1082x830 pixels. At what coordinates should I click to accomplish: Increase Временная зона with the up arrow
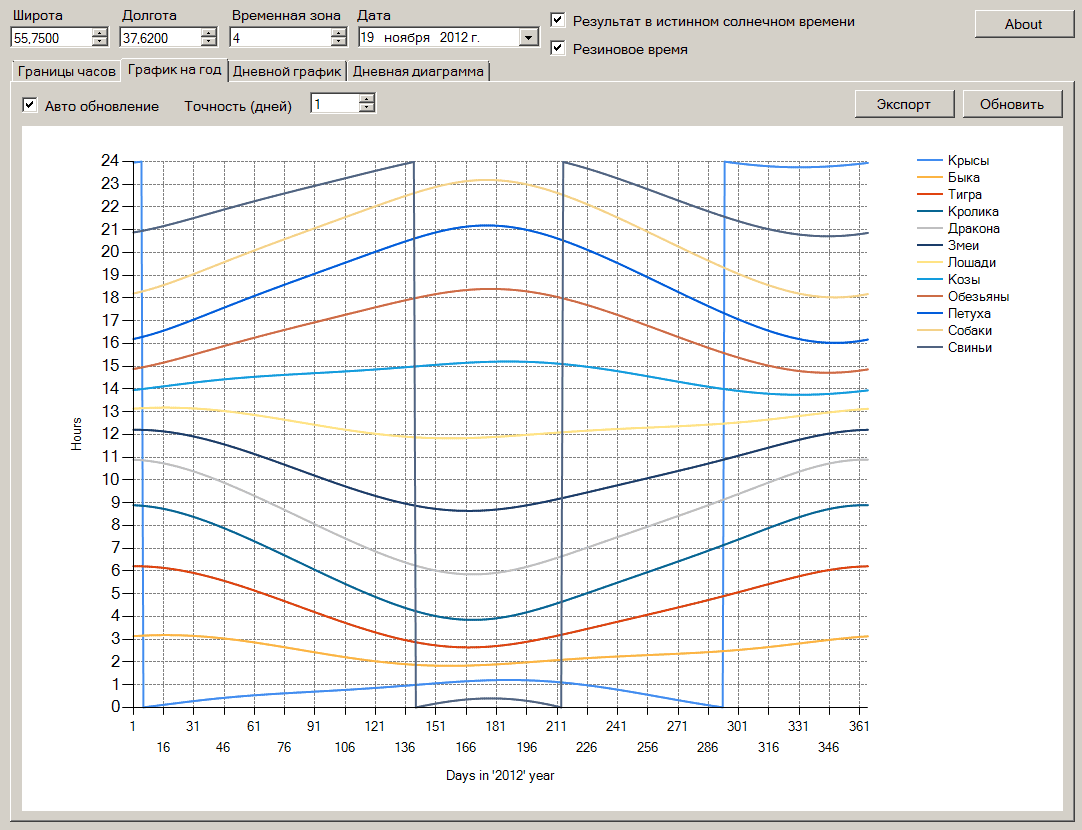[x=338, y=33]
